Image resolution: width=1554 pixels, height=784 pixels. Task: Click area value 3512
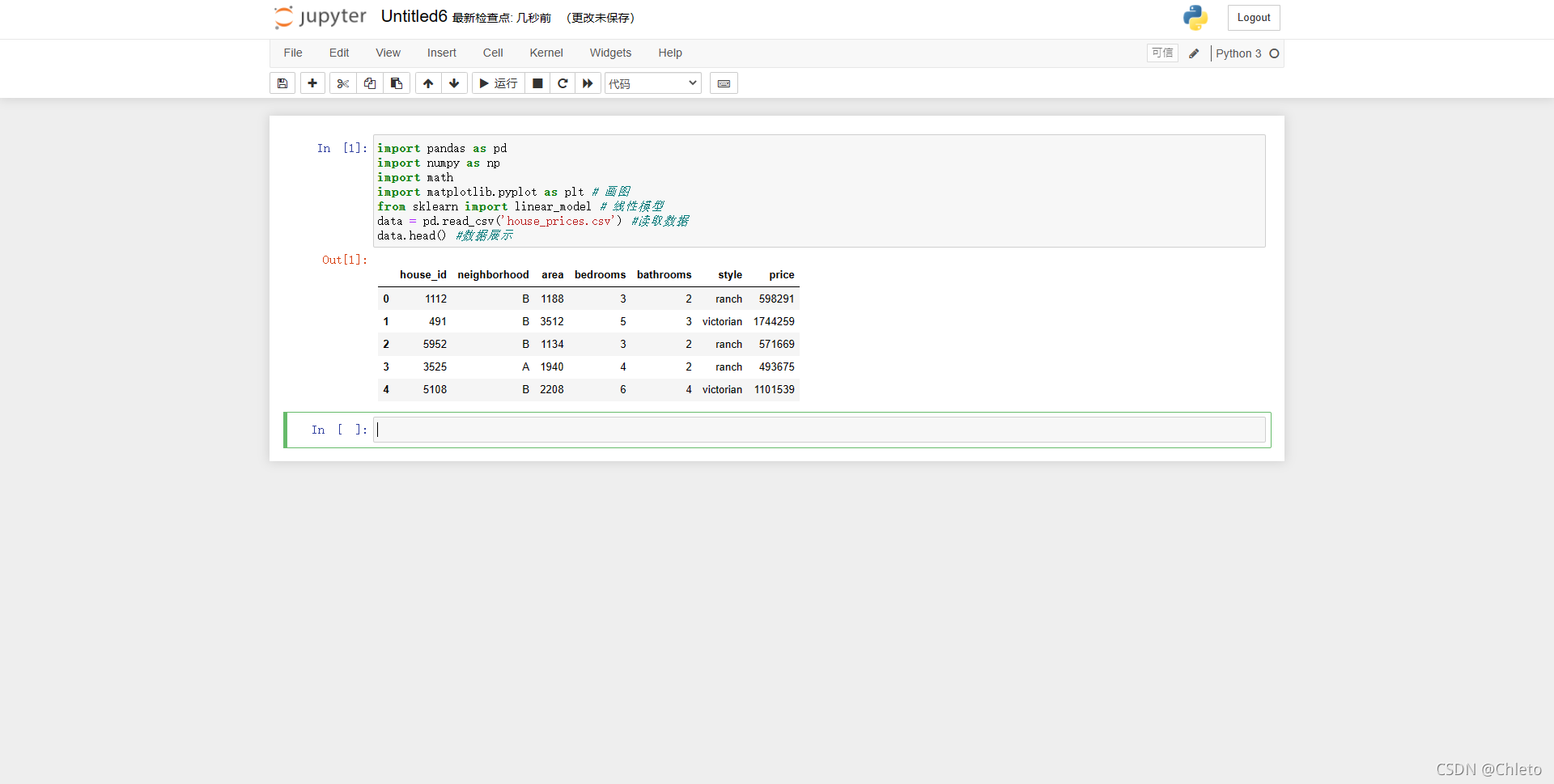click(552, 321)
